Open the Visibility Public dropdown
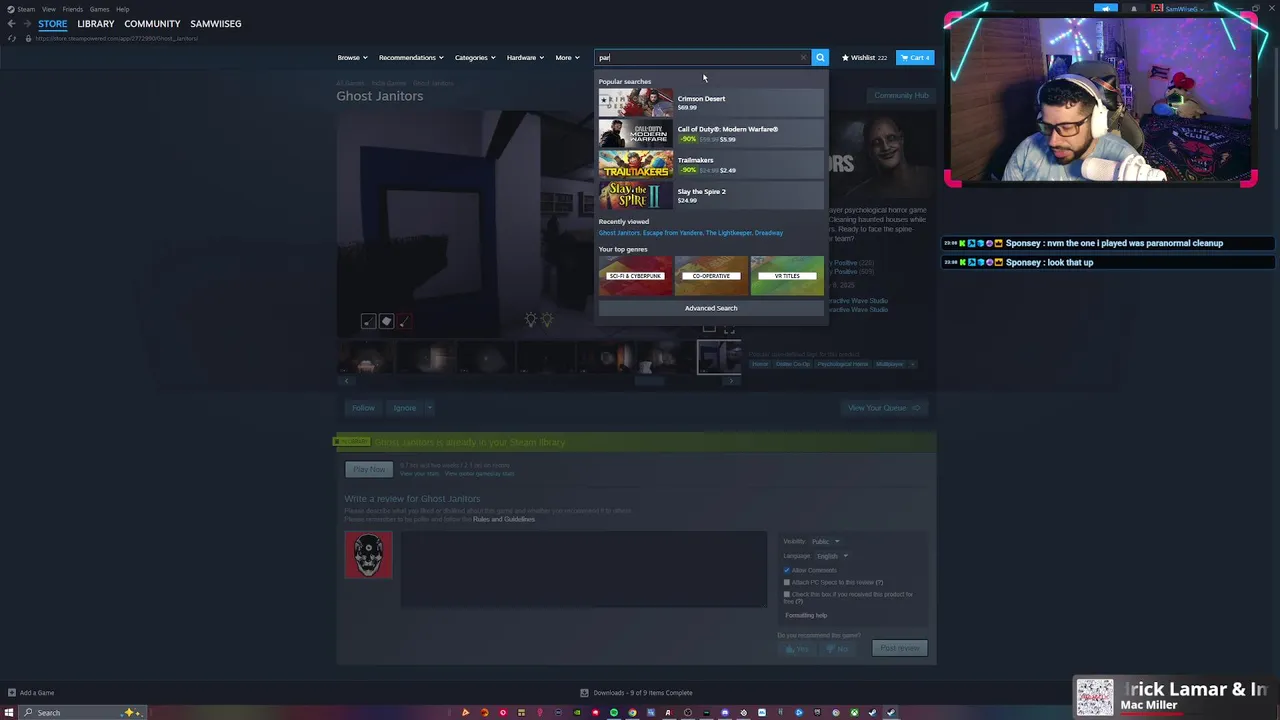The width and height of the screenshot is (1280, 720). [x=825, y=541]
